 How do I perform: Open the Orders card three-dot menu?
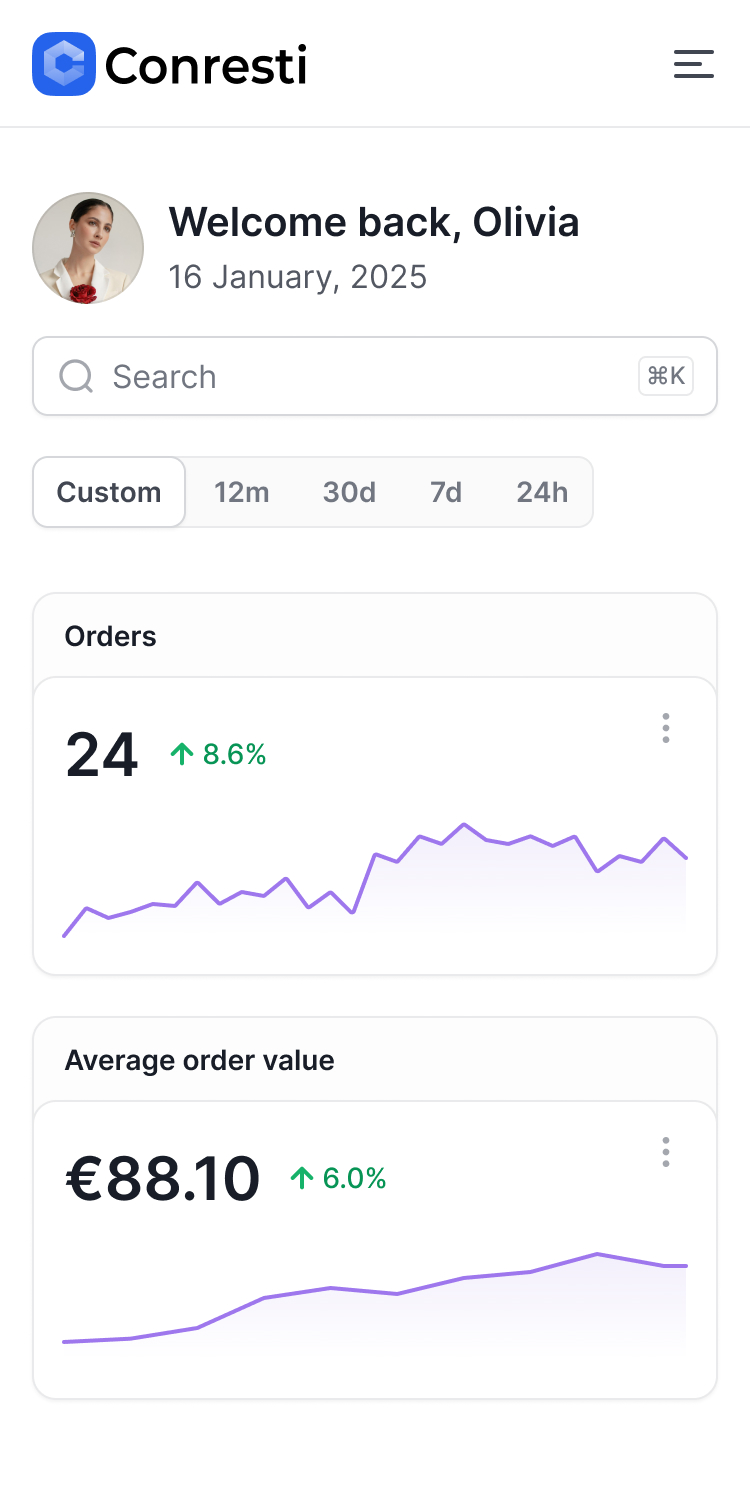(665, 728)
